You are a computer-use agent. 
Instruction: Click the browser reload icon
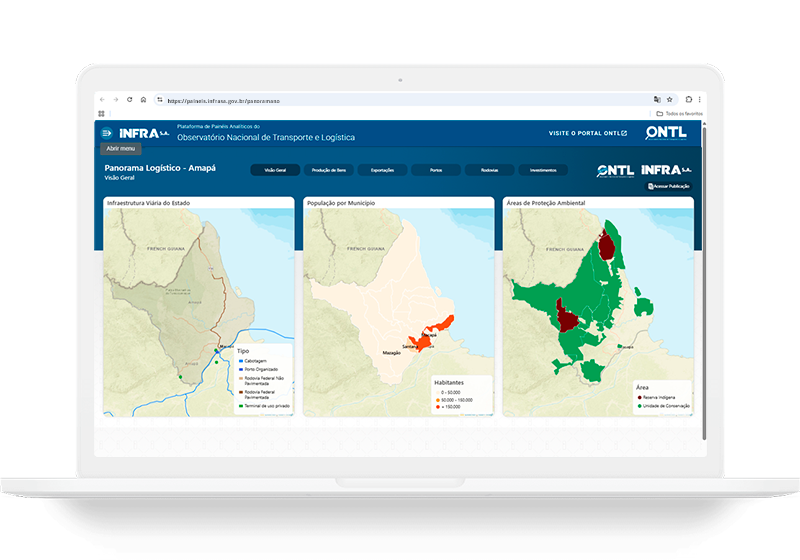(x=129, y=100)
